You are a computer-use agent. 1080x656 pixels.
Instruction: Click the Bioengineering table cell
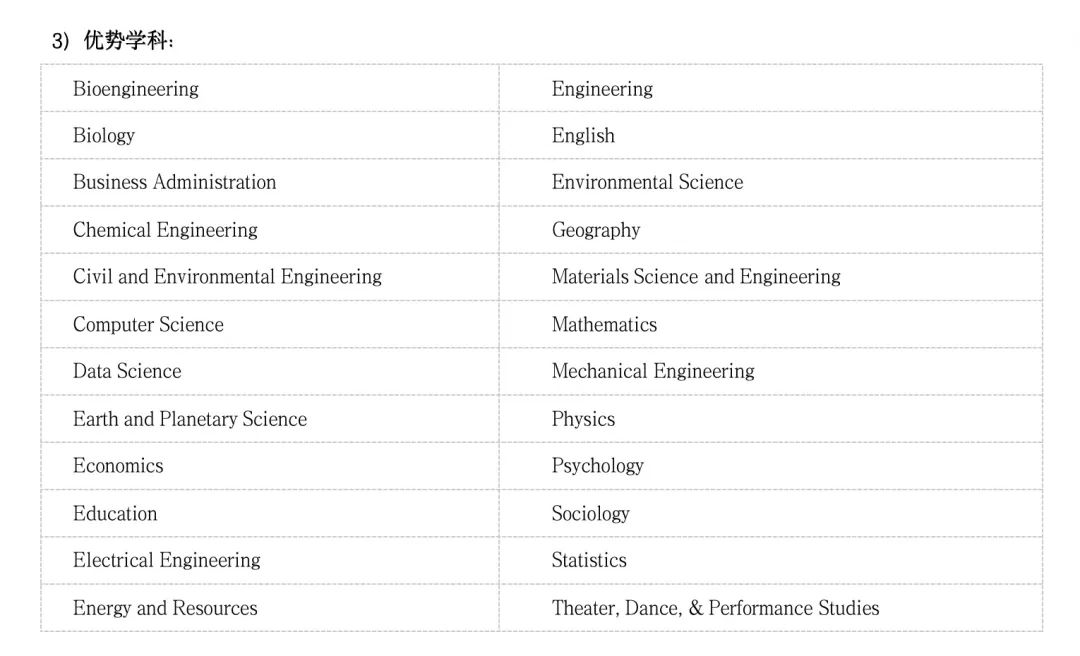click(136, 89)
